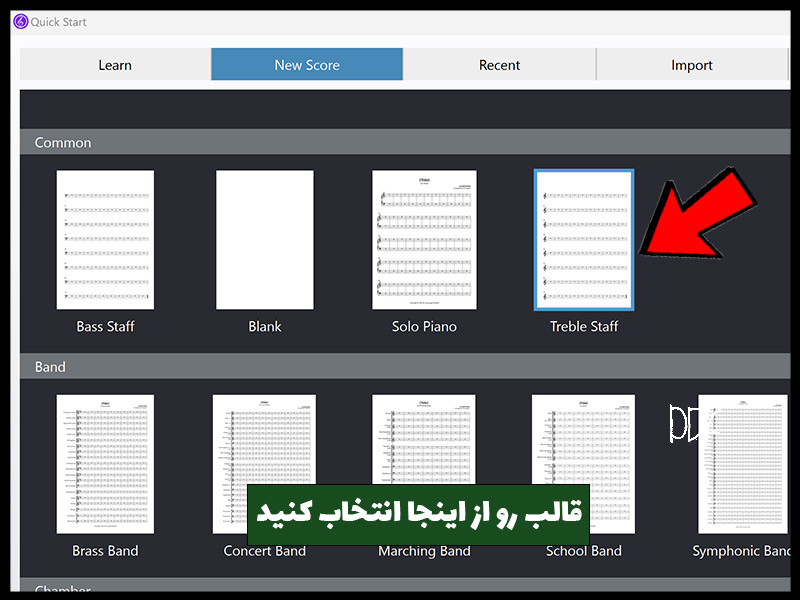The height and width of the screenshot is (600, 800).
Task: Switch to the Learn tab
Action: point(115,65)
